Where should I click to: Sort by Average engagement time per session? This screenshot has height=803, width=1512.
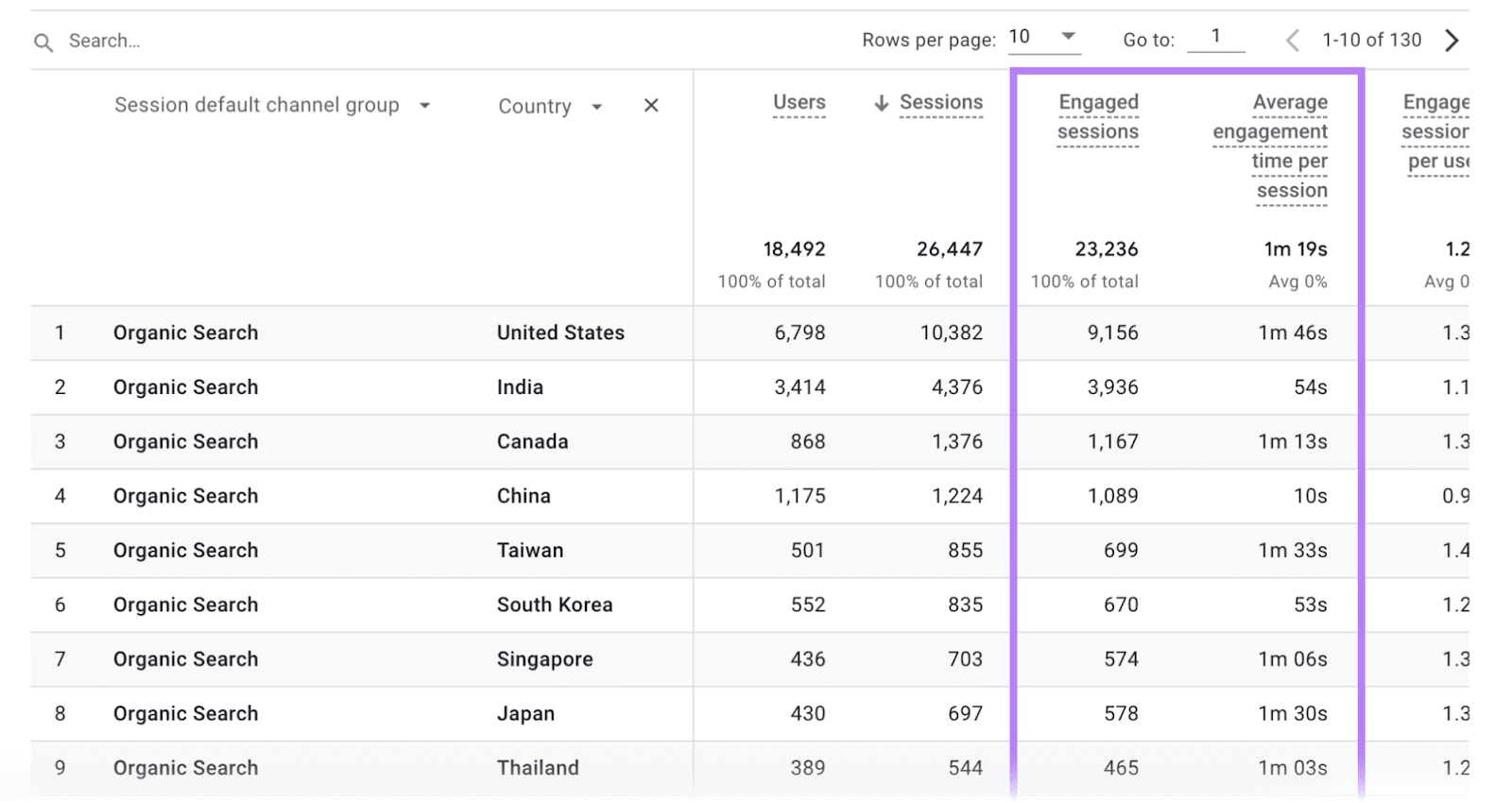(1271, 145)
